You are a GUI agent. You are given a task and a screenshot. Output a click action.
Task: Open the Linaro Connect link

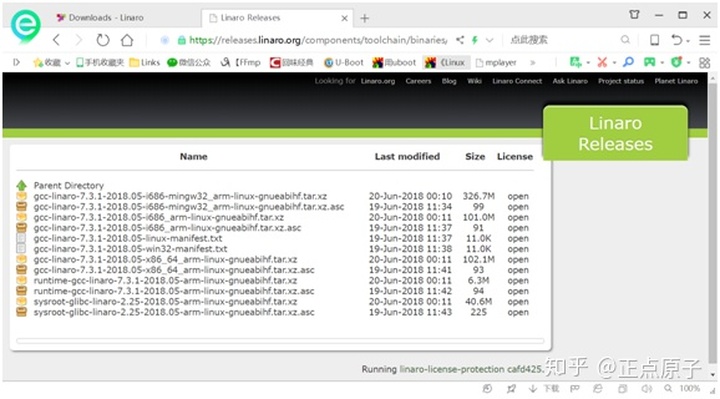[517, 81]
